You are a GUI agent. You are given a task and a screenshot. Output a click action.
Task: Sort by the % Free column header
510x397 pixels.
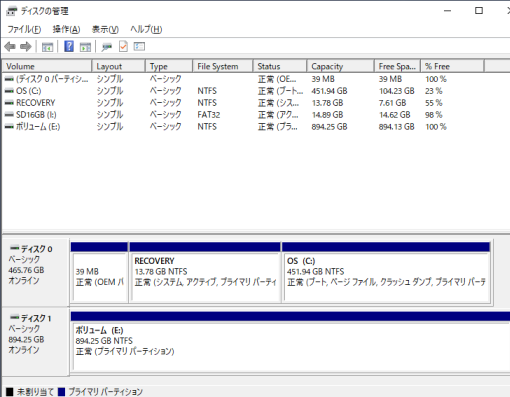[453, 66]
